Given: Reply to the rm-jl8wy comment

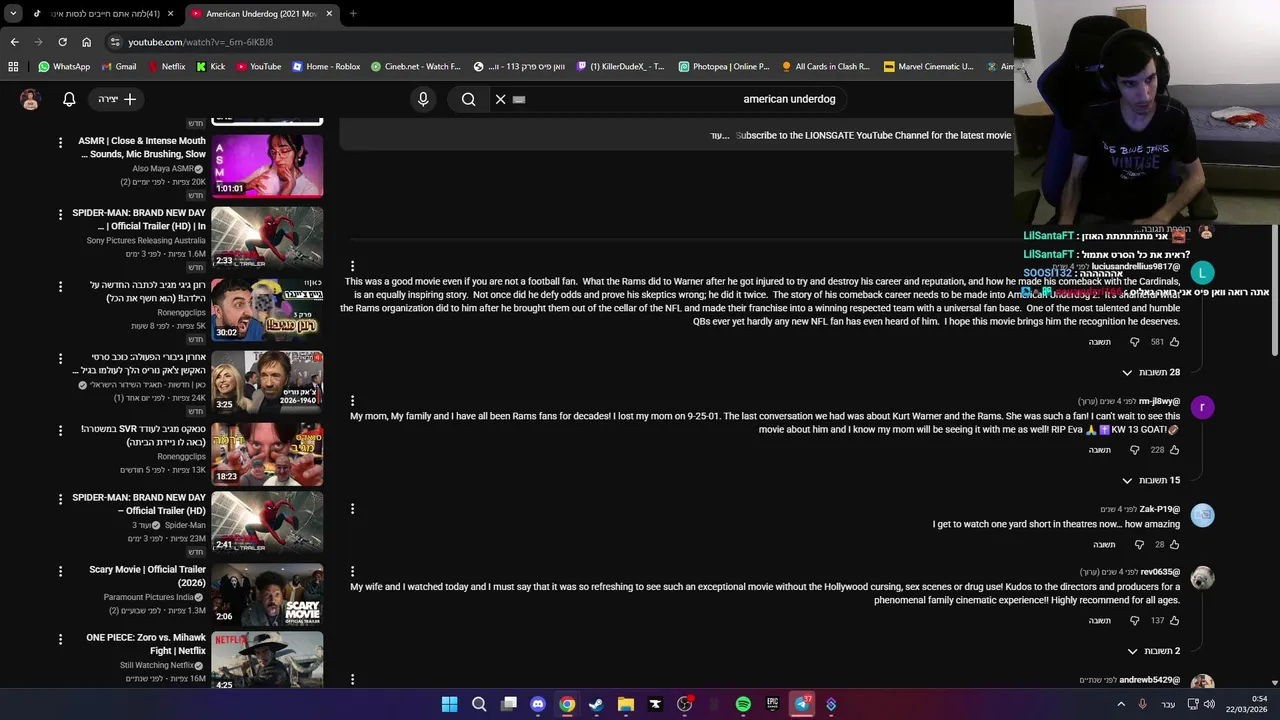Looking at the screenshot, I should pos(1099,450).
